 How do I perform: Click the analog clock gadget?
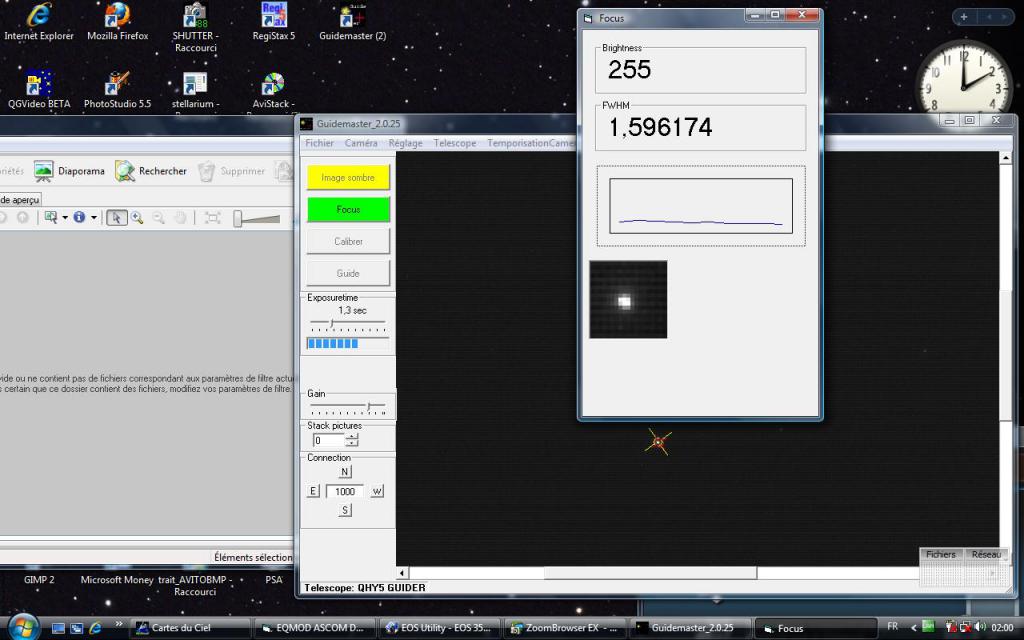click(x=965, y=86)
